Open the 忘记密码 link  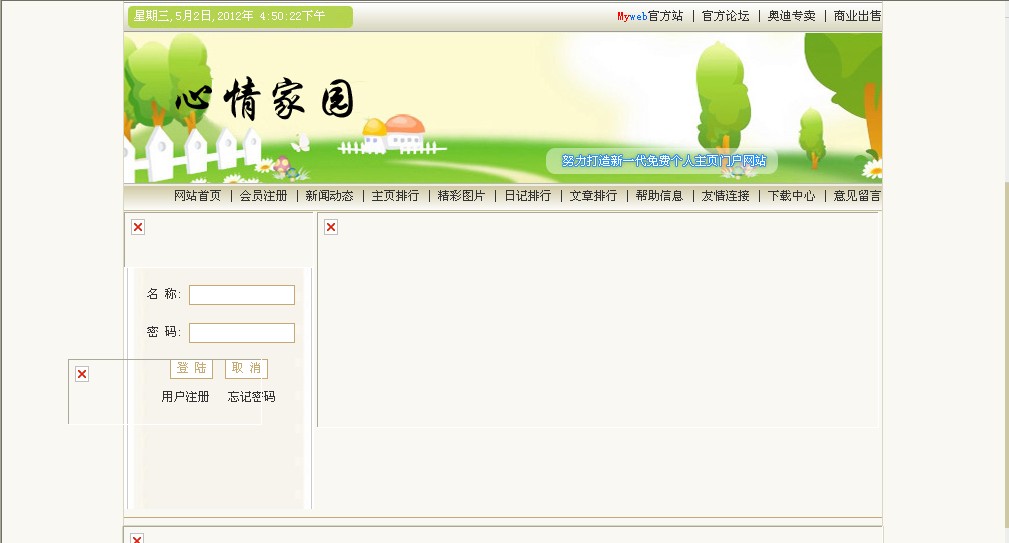252,396
